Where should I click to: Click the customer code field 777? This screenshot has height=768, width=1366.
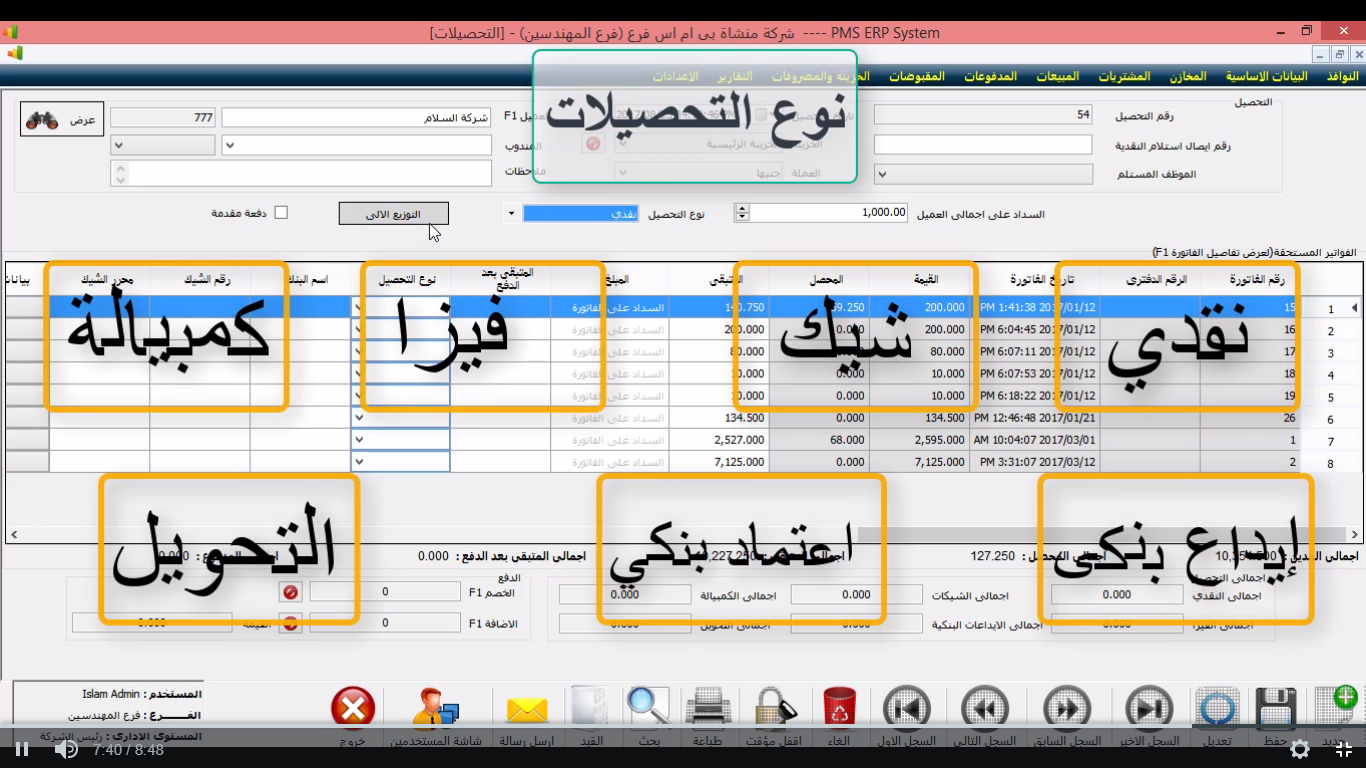[x=163, y=118]
